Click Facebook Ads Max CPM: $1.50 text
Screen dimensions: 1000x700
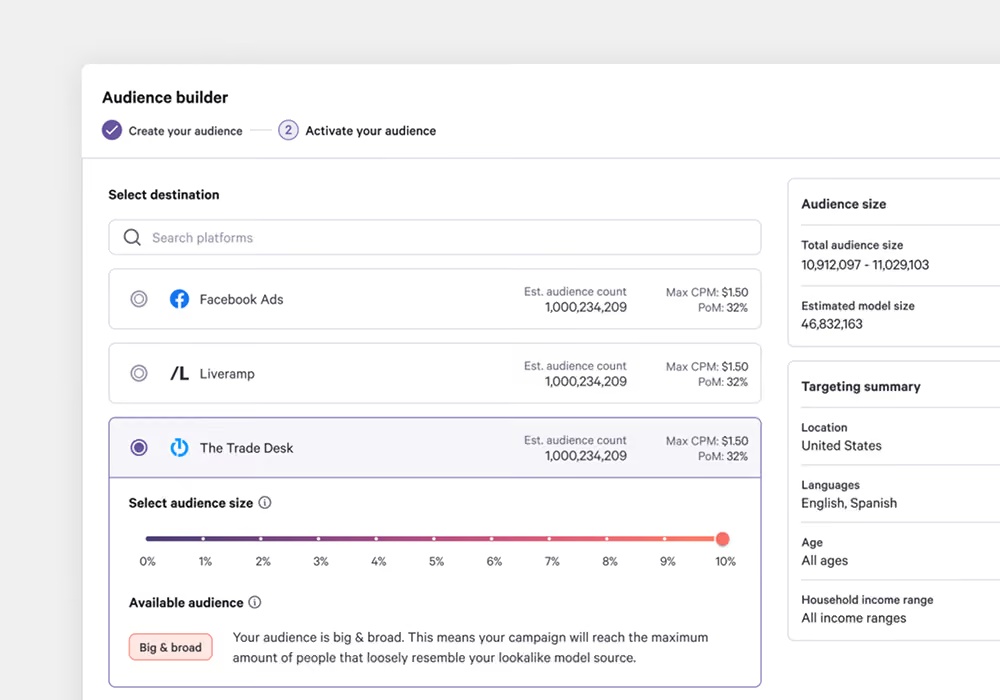[707, 292]
